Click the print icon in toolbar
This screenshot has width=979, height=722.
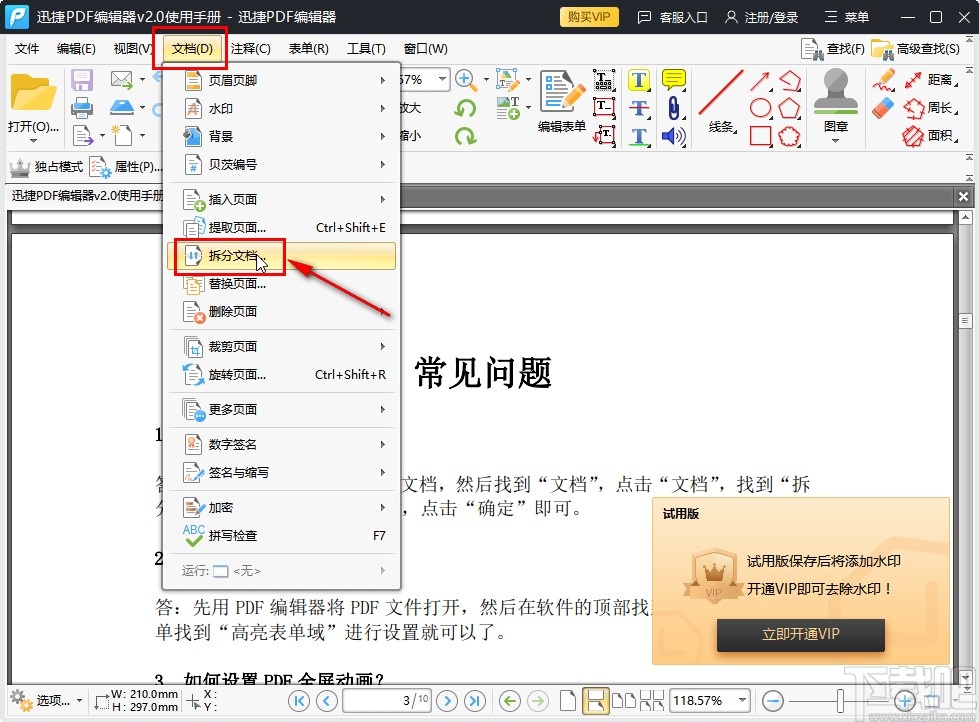pos(82,108)
